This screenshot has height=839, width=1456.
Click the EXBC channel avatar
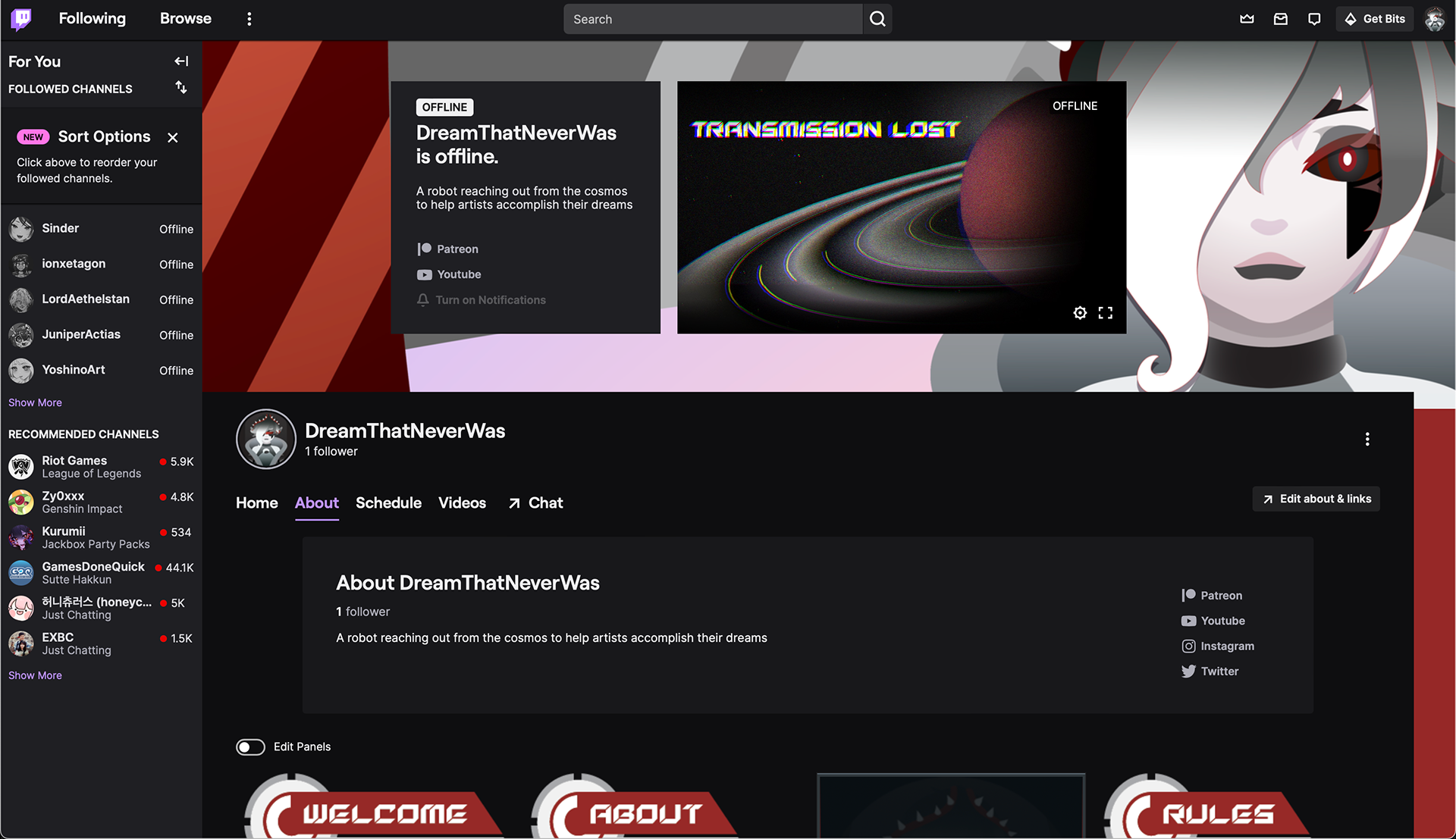click(21, 643)
